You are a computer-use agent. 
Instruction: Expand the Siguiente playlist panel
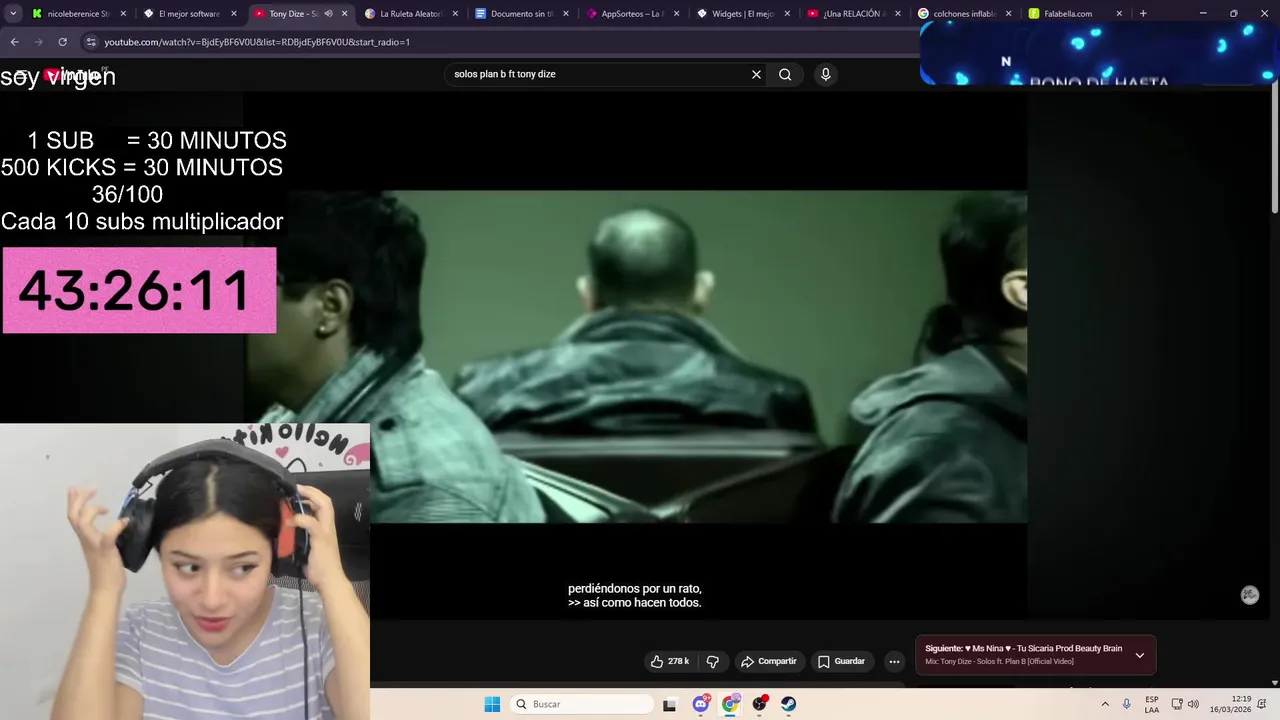1139,655
